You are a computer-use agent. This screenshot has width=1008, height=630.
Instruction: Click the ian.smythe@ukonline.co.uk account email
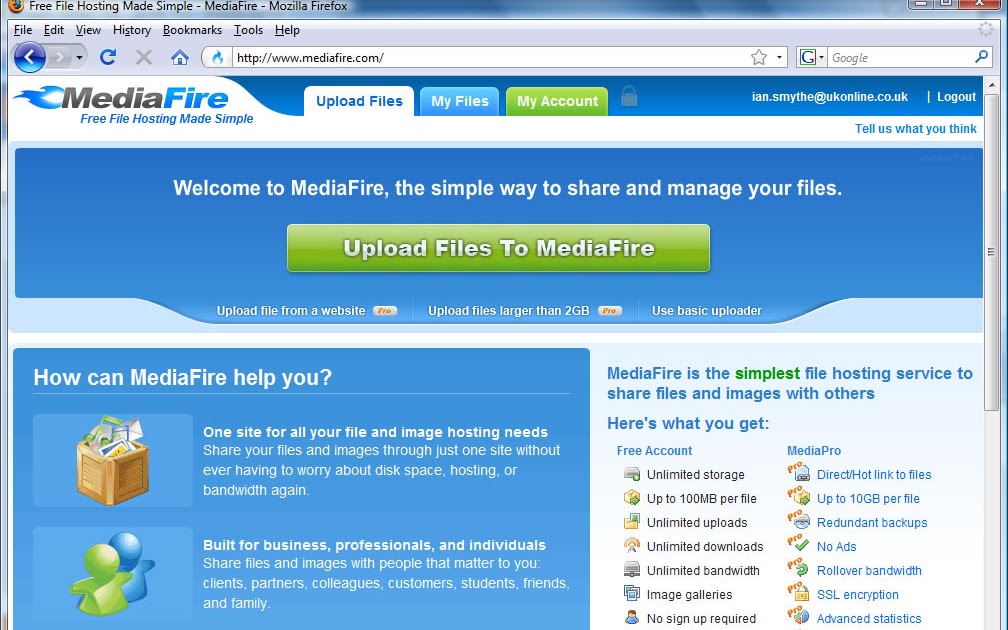pos(830,97)
